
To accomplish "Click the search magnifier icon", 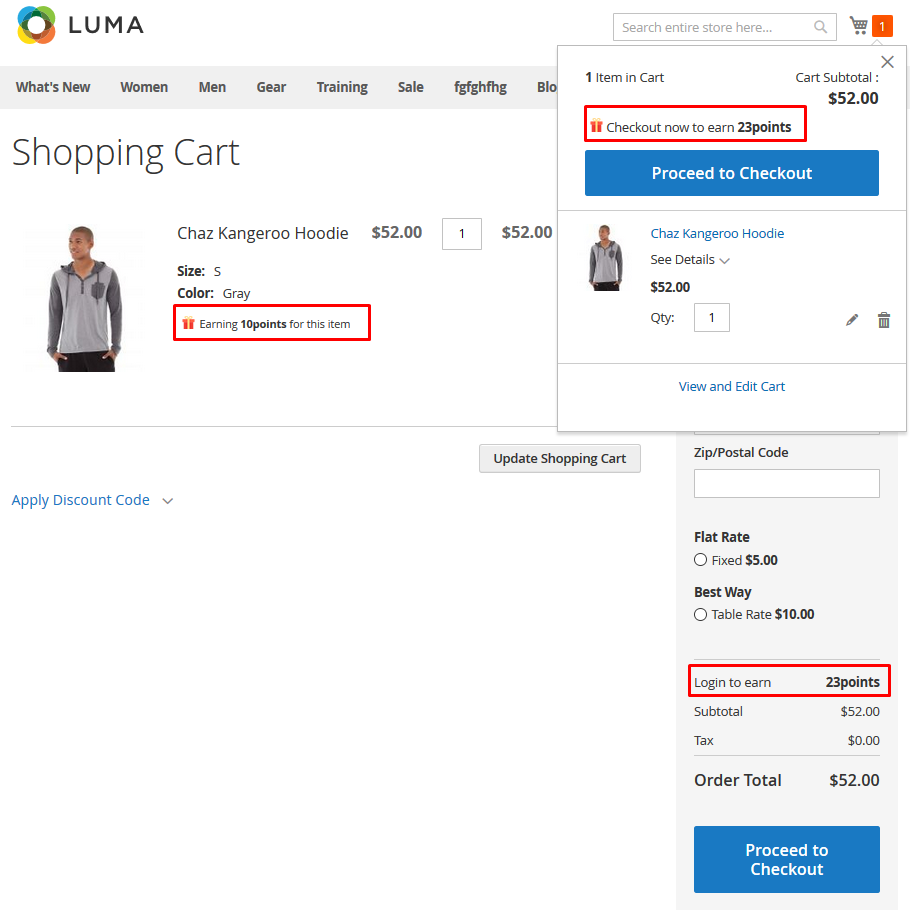I will 820,27.
